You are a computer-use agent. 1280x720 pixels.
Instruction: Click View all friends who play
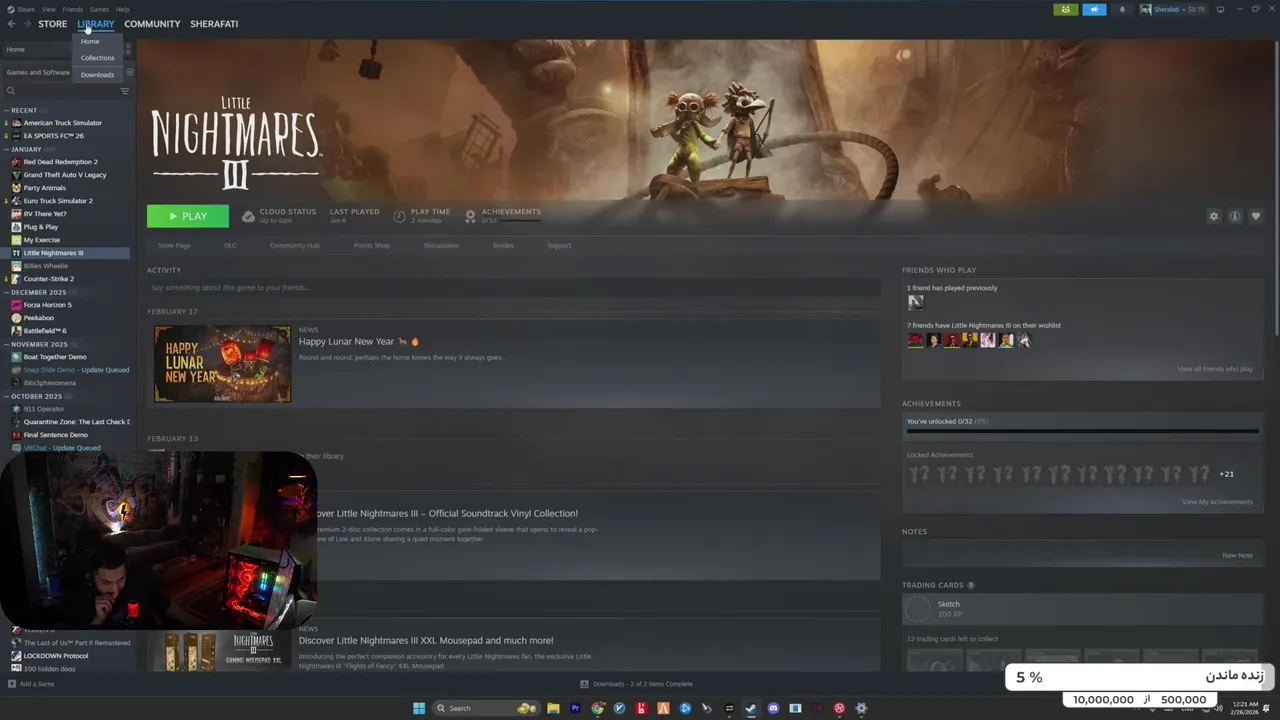point(1215,369)
